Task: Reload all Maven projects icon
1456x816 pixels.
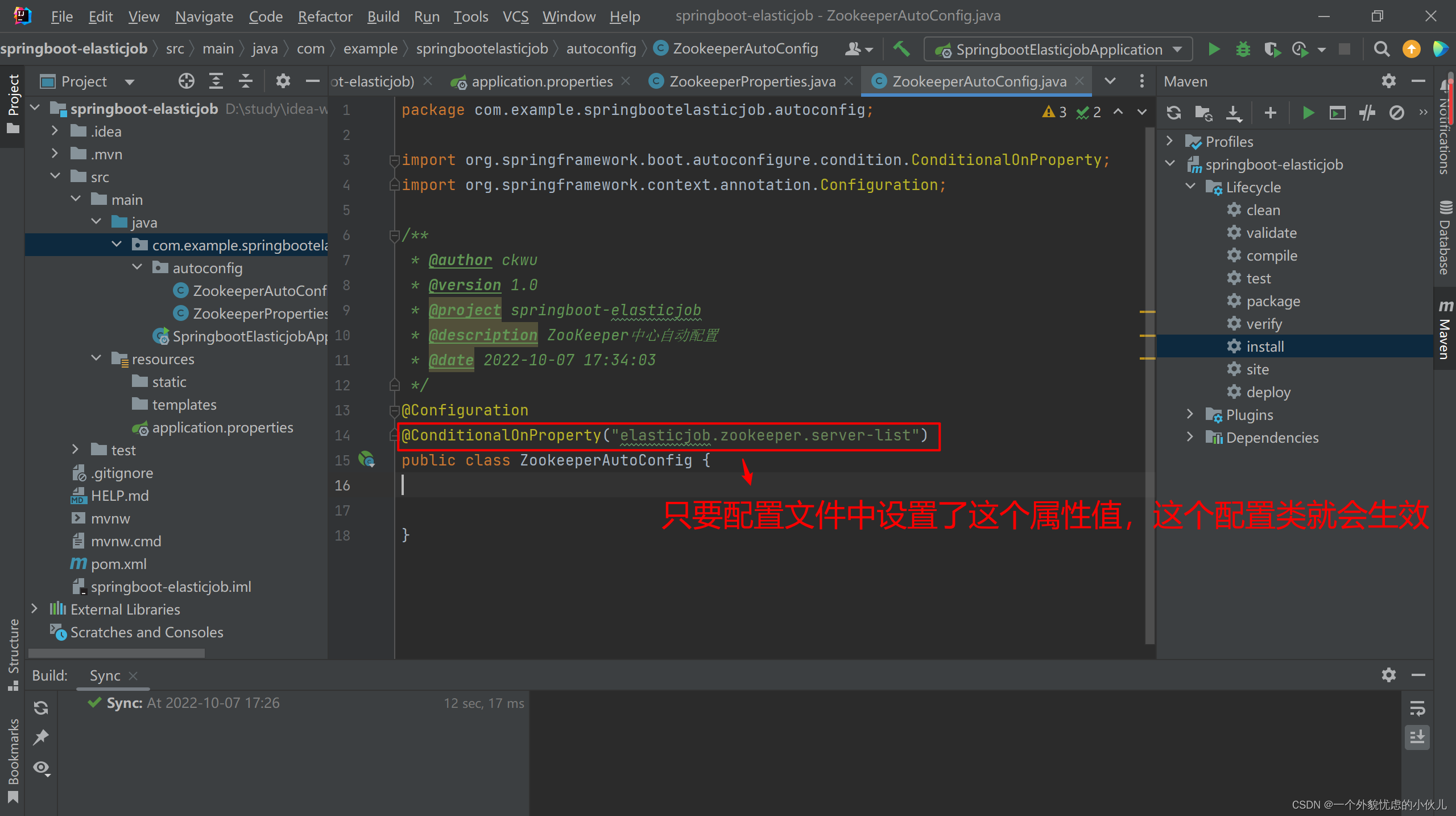Action: click(x=1174, y=113)
